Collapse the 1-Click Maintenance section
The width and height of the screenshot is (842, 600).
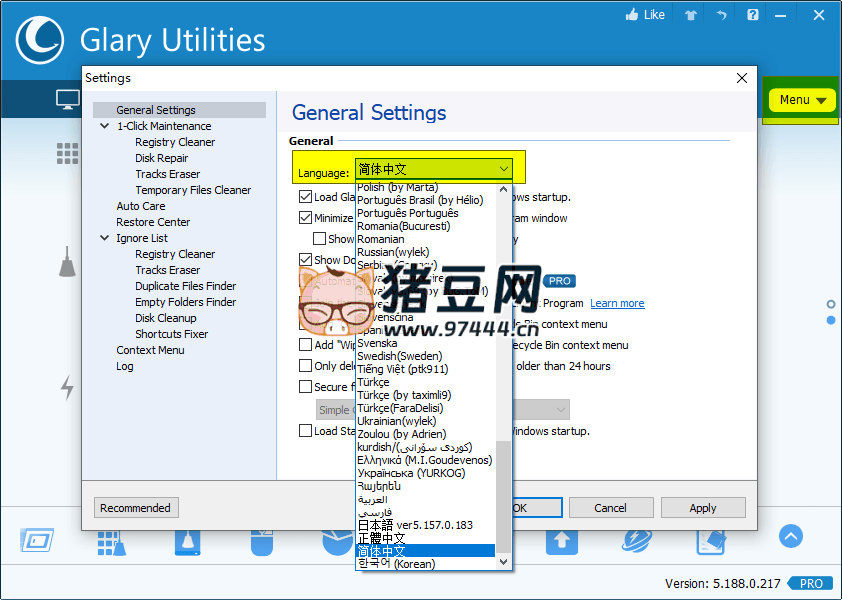pos(105,125)
